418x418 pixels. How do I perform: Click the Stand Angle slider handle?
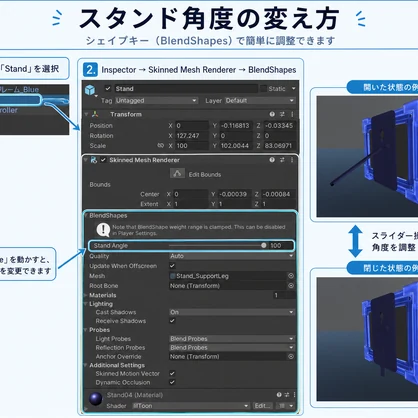[264, 246]
